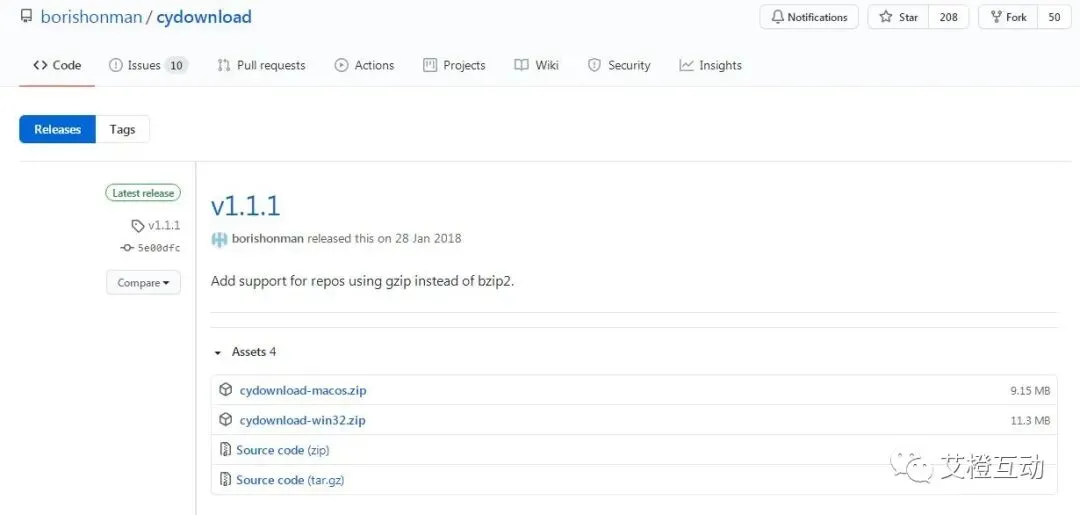This screenshot has height=515, width=1080.
Task: Click the bell icon in Notifications
Action: 778,17
